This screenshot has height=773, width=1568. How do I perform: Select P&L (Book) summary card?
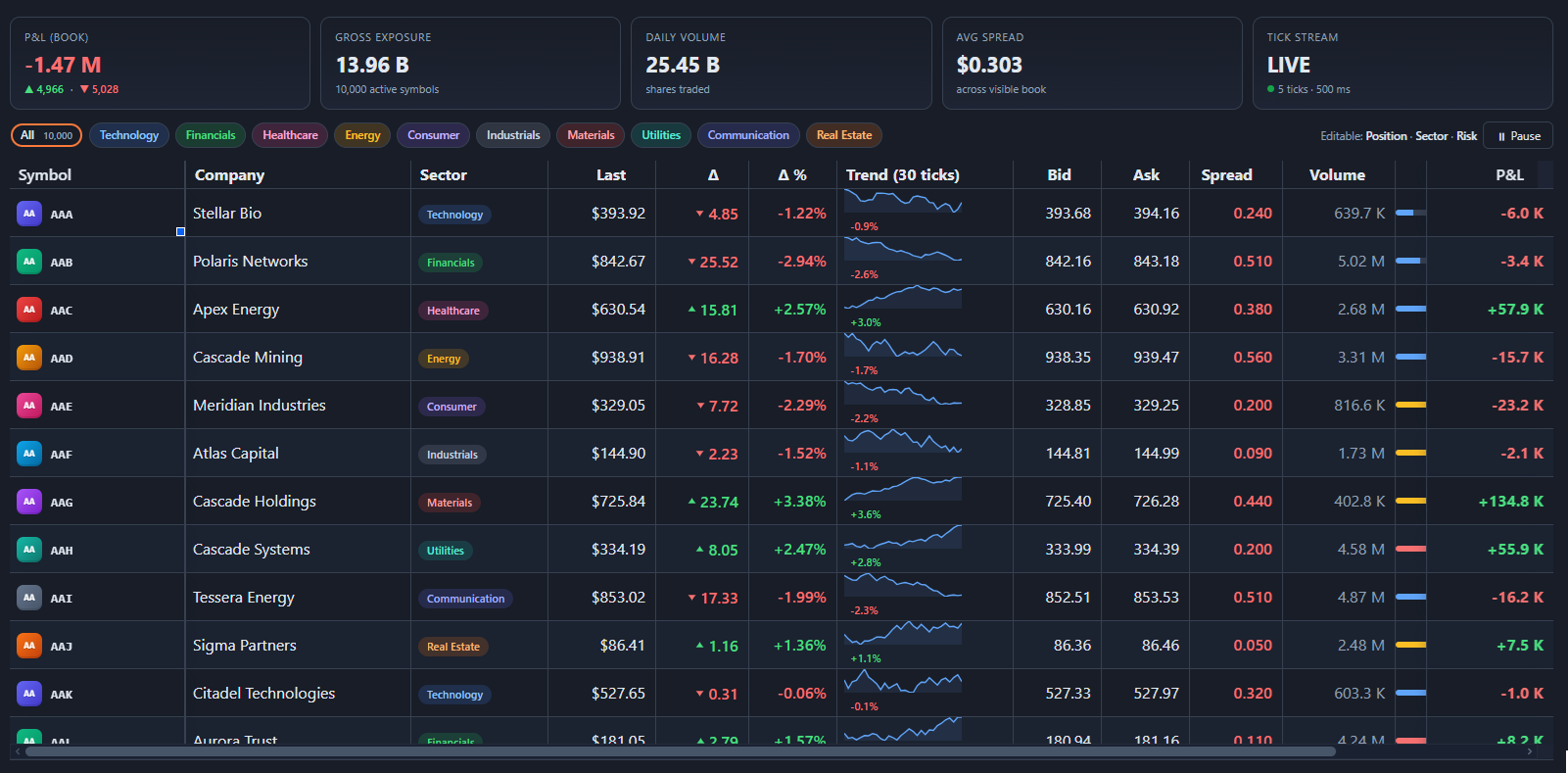(x=160, y=63)
